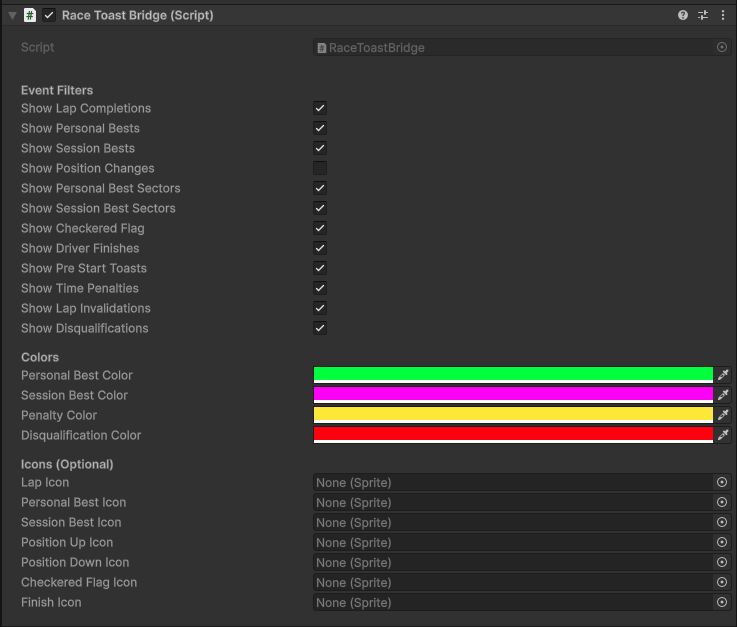This screenshot has width=737, height=627.
Task: Click eyedropper for Penalty Color
Action: tap(723, 415)
